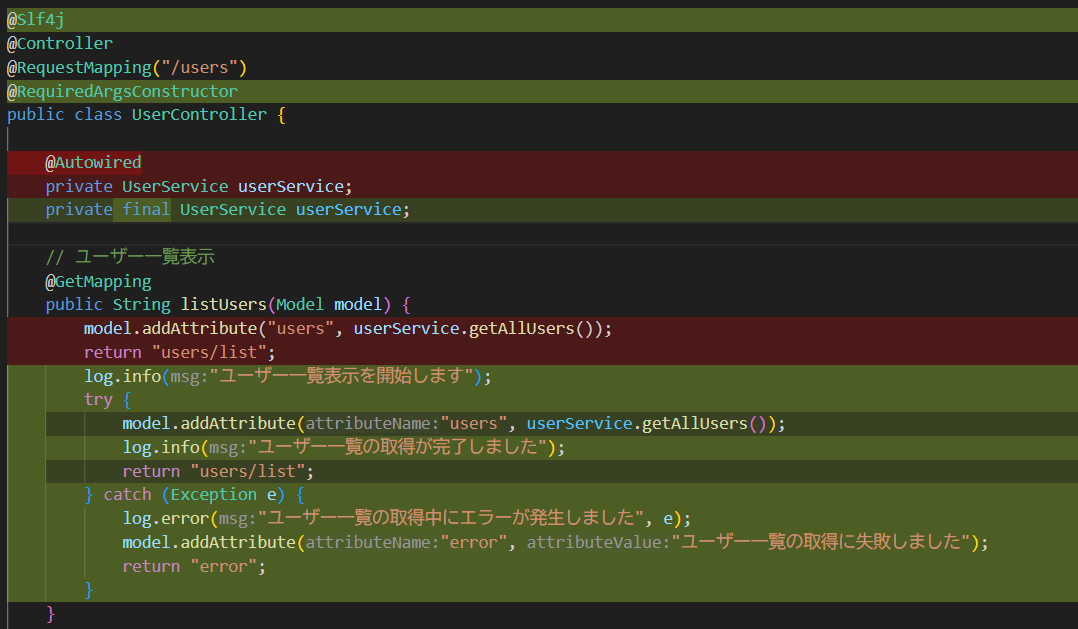Click the 'try' keyword
This screenshot has width=1078, height=629.
pyautogui.click(x=98, y=400)
